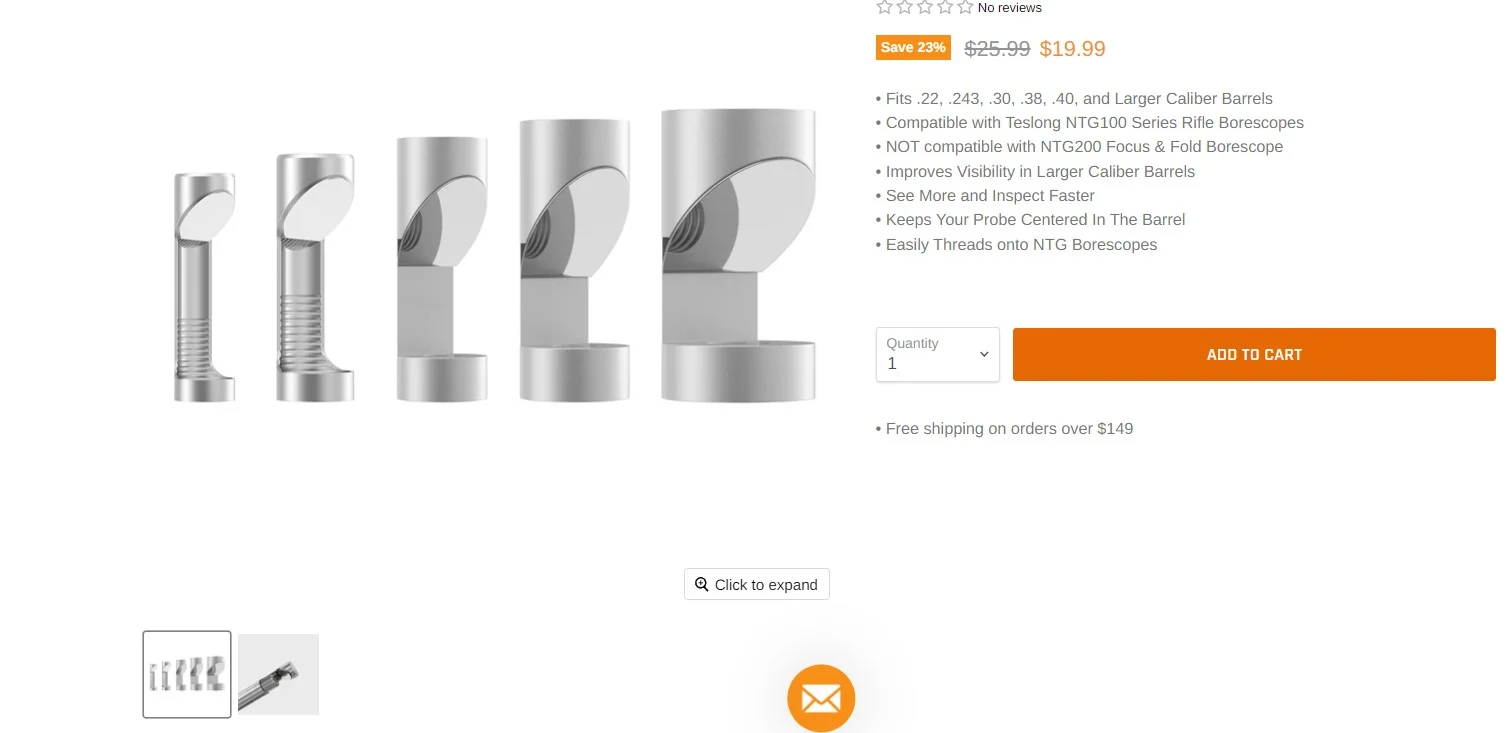Open the Quantity dropdown
This screenshot has height=733, width=1512.
[x=937, y=355]
